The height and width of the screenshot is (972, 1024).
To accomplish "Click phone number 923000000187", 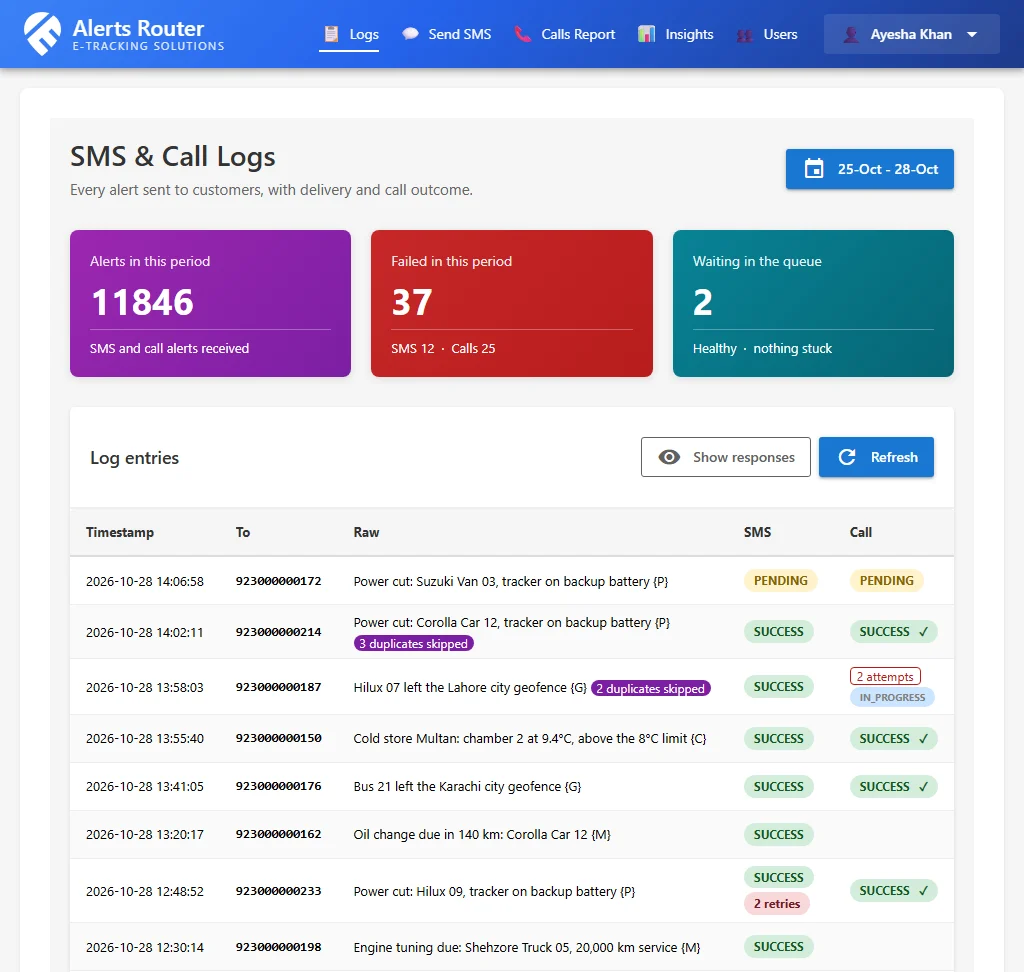I will pyautogui.click(x=278, y=687).
